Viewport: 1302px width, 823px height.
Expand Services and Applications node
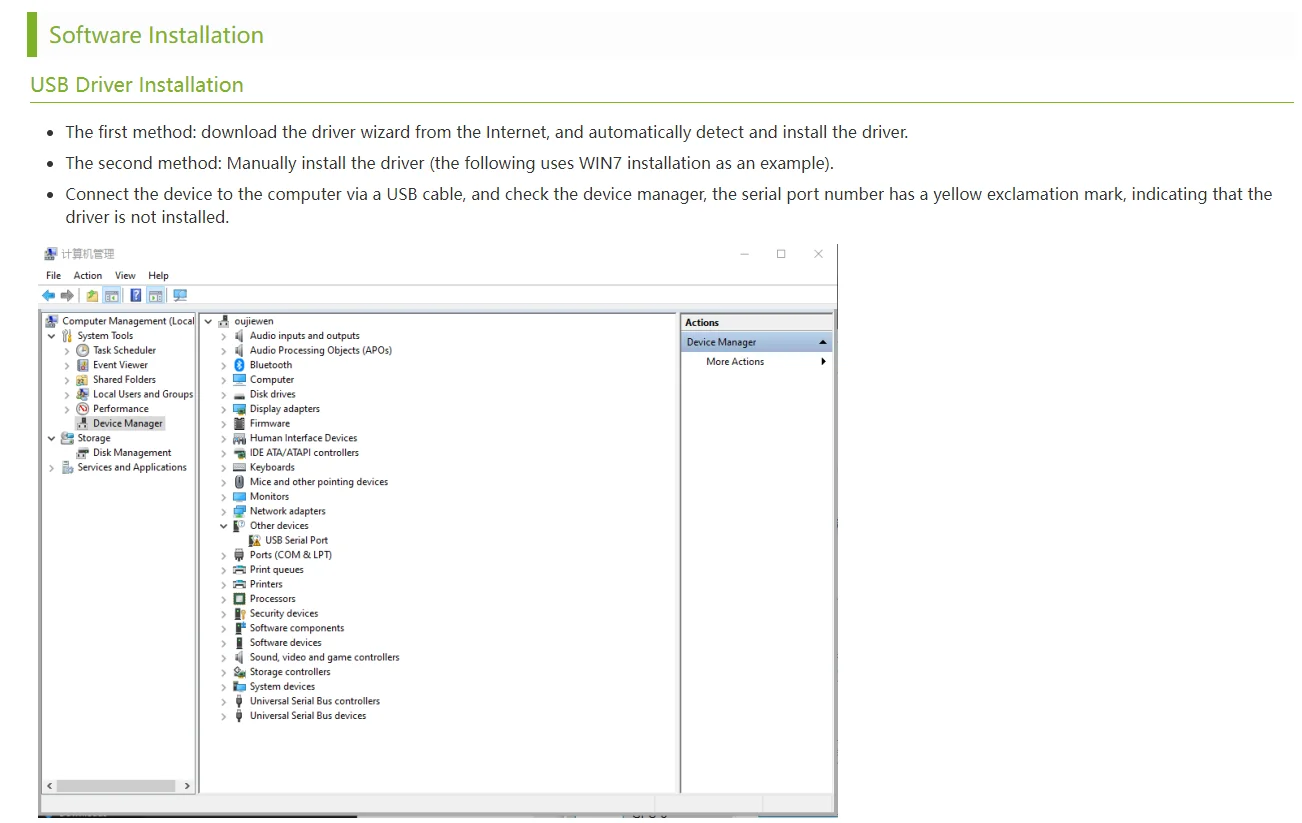(52, 468)
